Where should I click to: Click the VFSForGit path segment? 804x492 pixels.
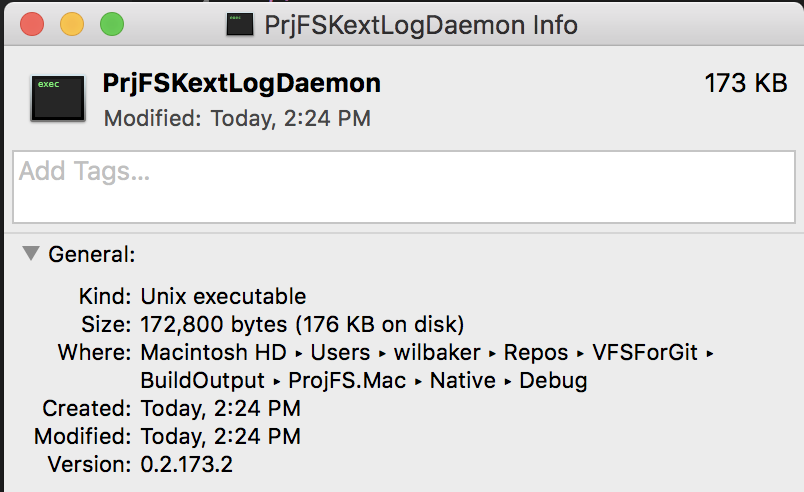pos(646,353)
